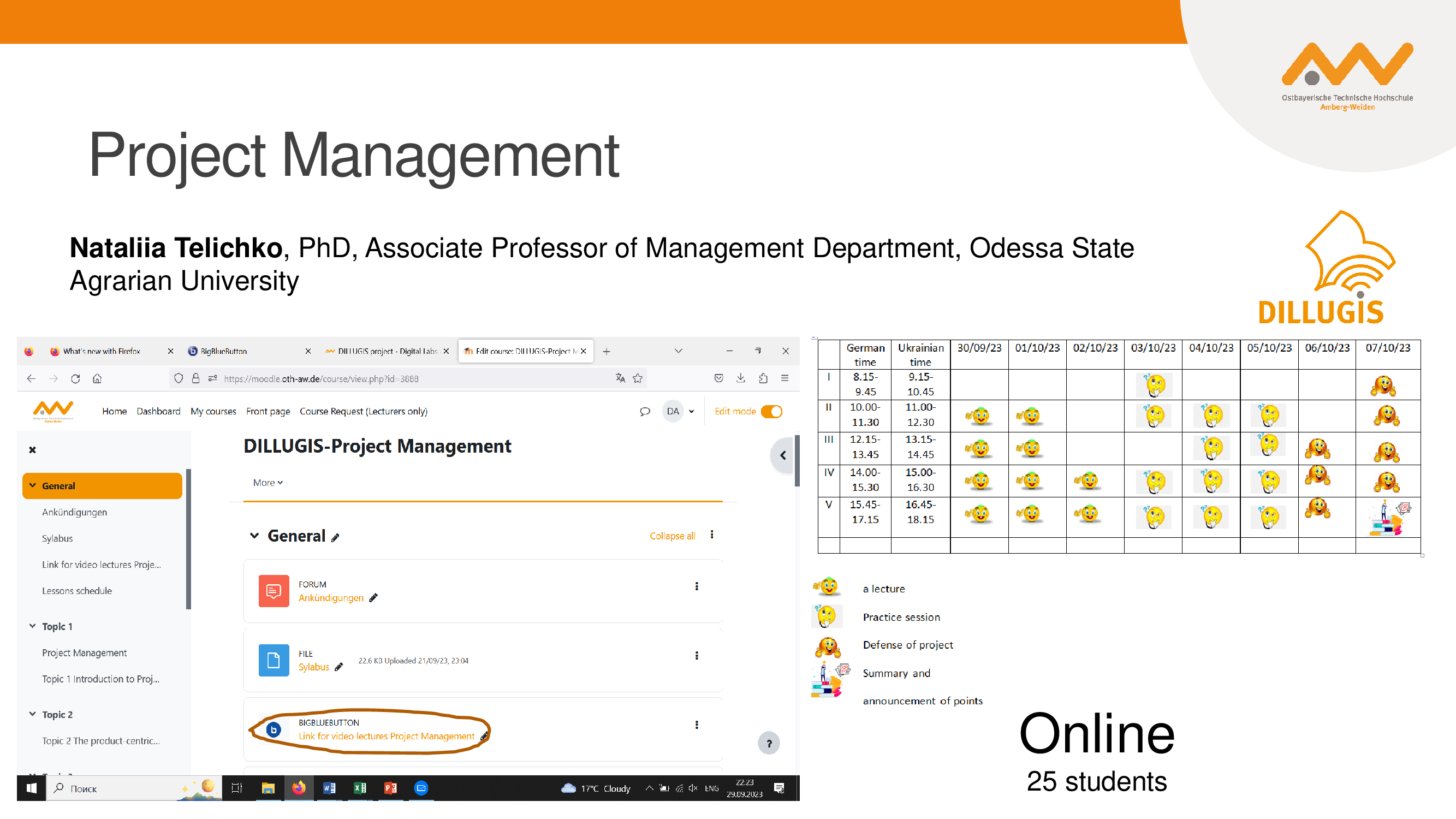
Task: Click the pencil icon beside General heading
Action: pos(335,538)
